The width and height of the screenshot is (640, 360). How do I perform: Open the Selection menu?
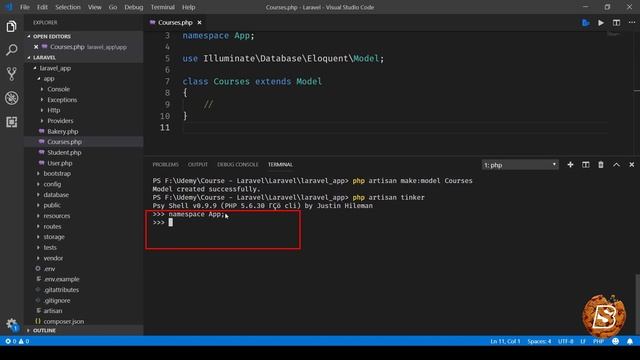[x=68, y=7]
